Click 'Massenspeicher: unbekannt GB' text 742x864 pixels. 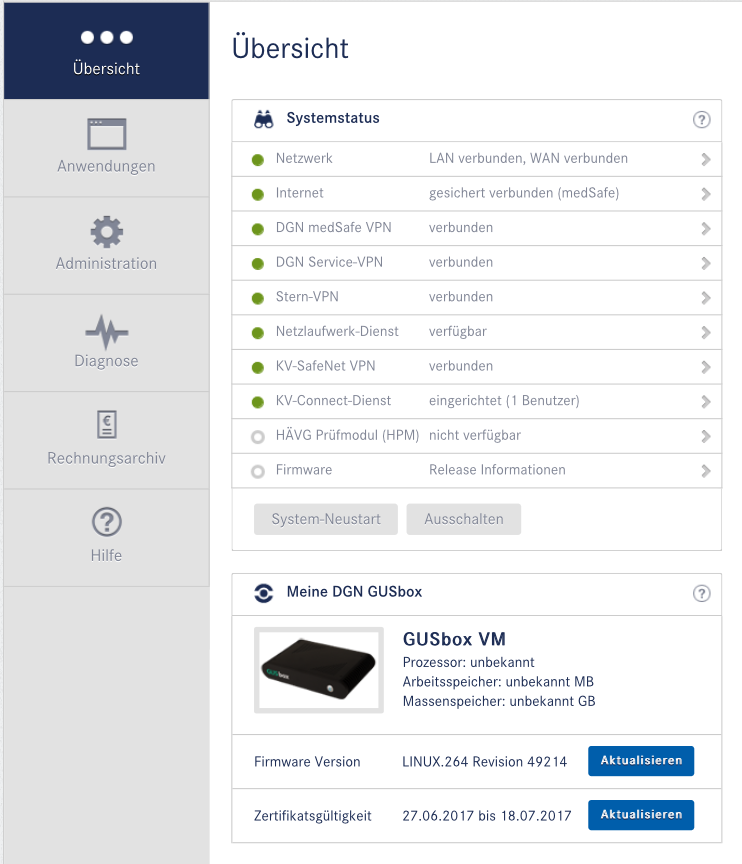[x=499, y=701]
